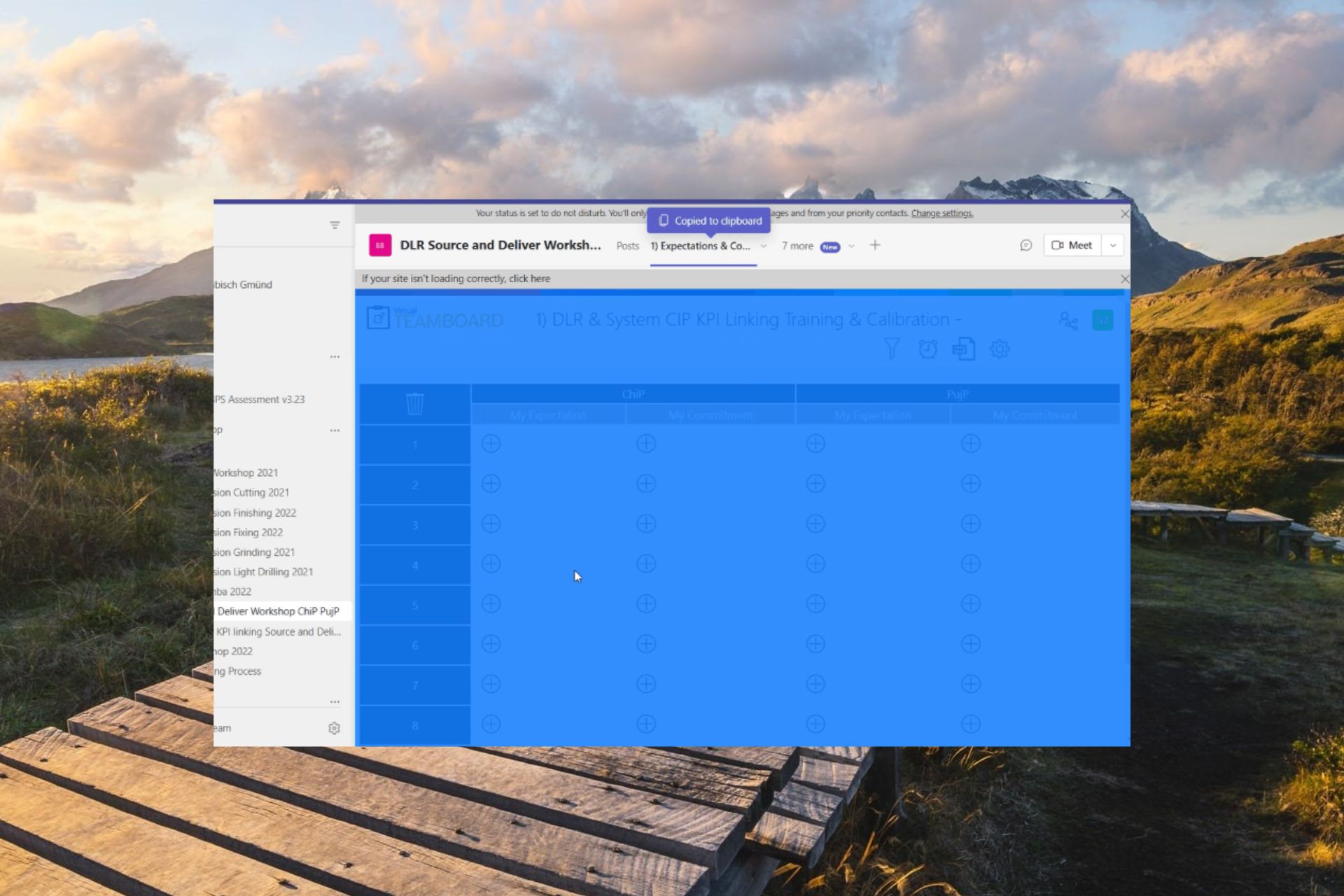
Task: Add ChiP My Expectation card in row 4
Action: pos(491,563)
